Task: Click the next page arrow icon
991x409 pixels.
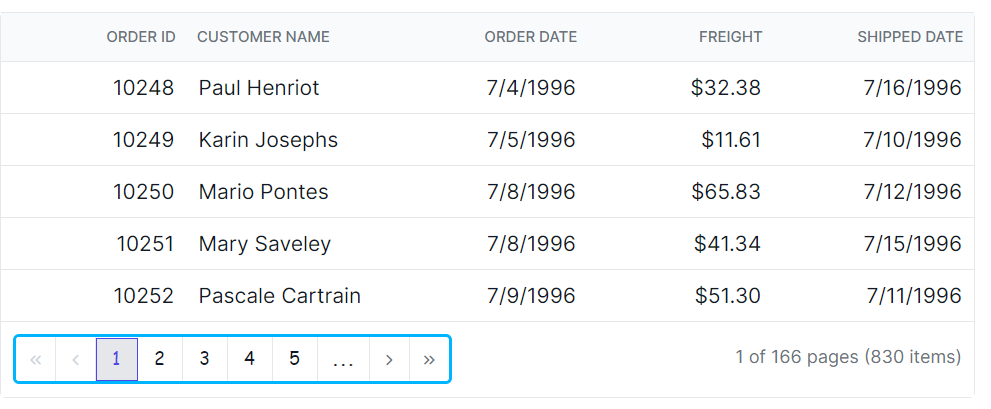Action: pyautogui.click(x=389, y=359)
